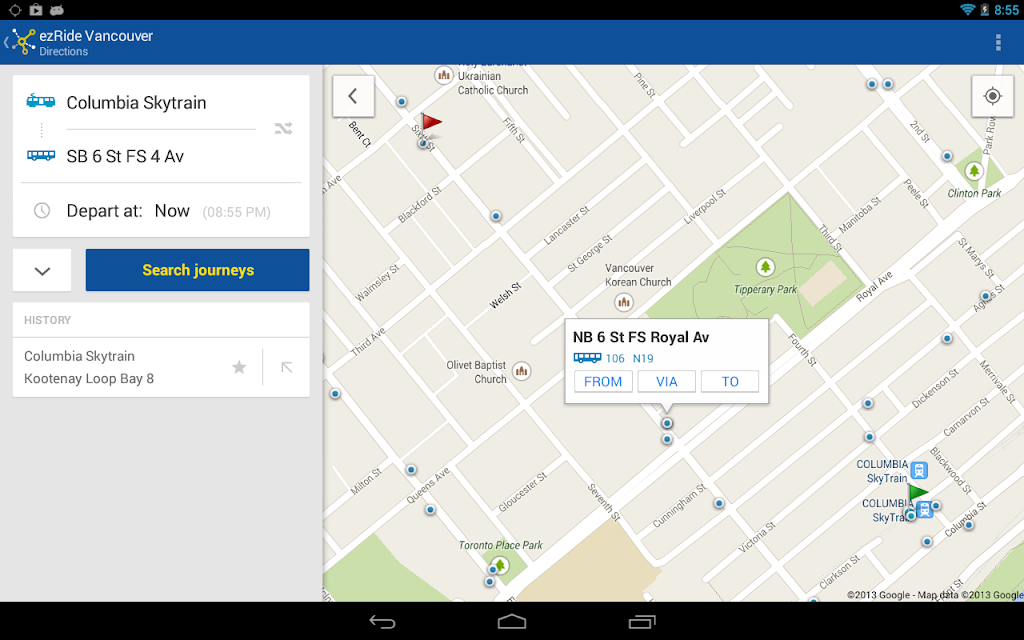Open the three-dot overflow menu
Viewport: 1024px width, 640px height.
(998, 42)
